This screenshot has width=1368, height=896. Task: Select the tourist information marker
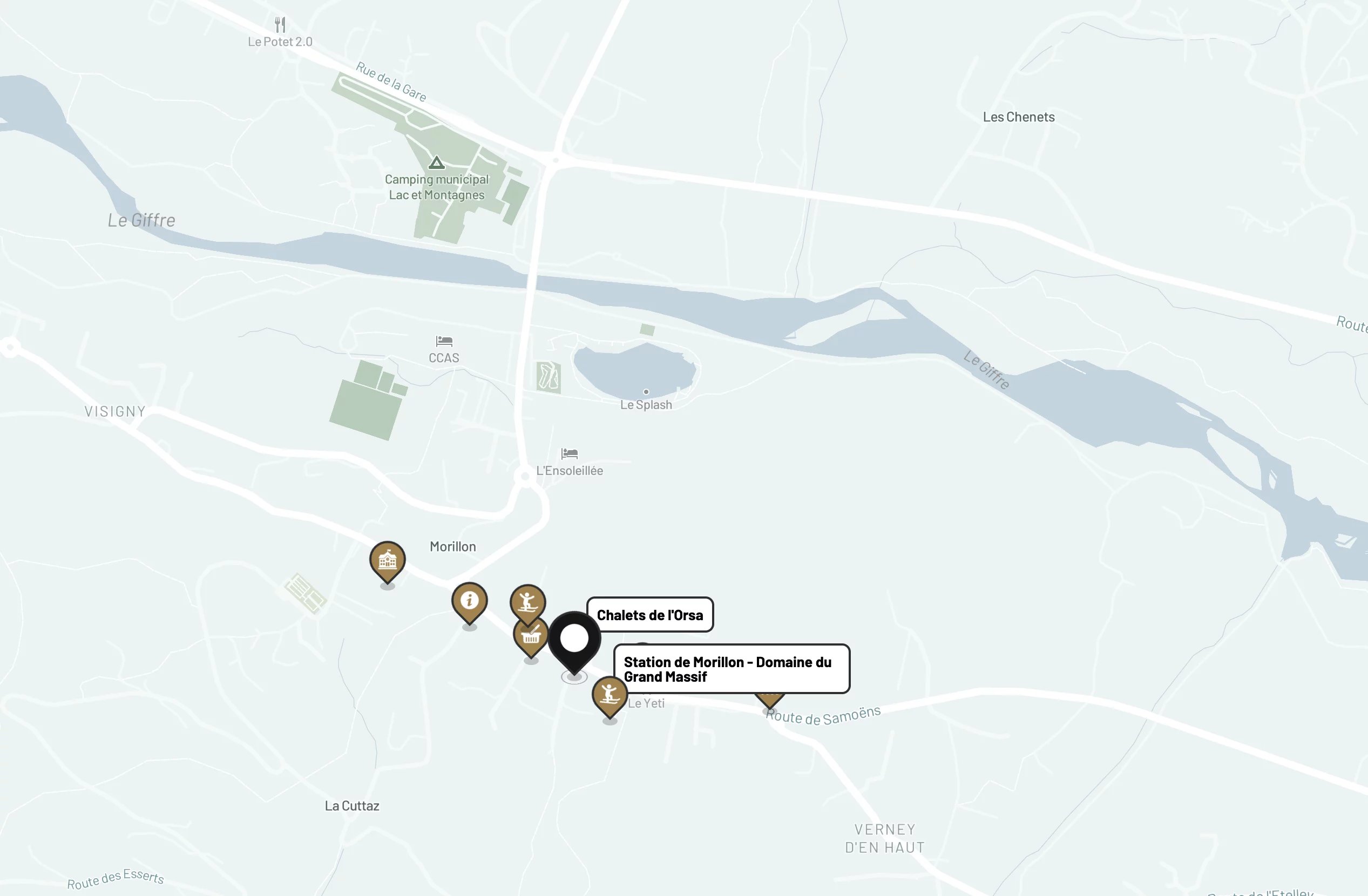pyautogui.click(x=469, y=603)
